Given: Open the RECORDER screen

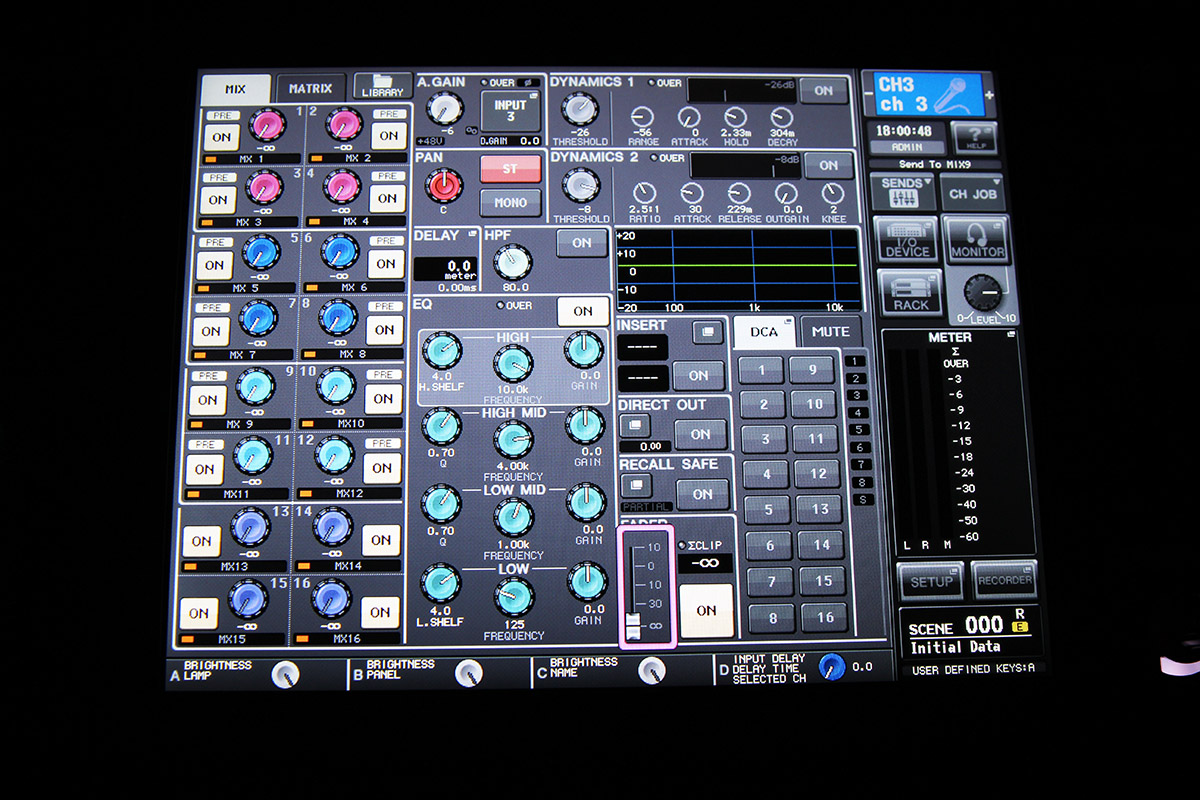Looking at the screenshot, I should pyautogui.click(x=1003, y=580).
